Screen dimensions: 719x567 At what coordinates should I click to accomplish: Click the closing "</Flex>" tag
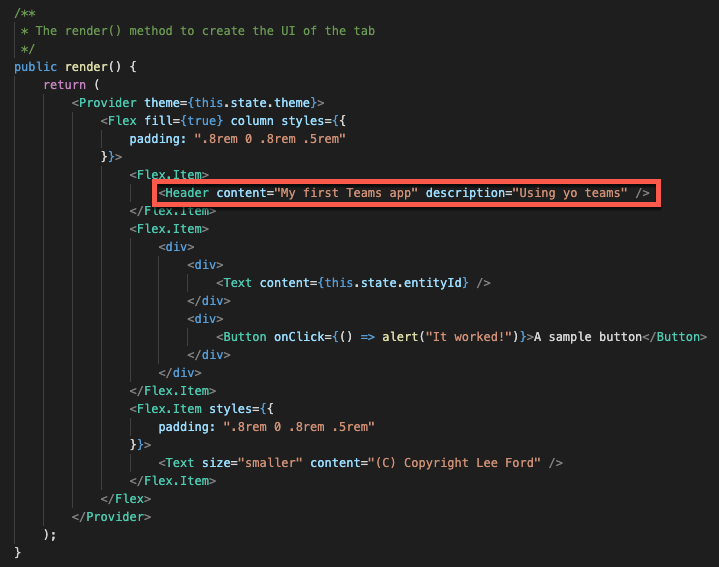pos(126,499)
